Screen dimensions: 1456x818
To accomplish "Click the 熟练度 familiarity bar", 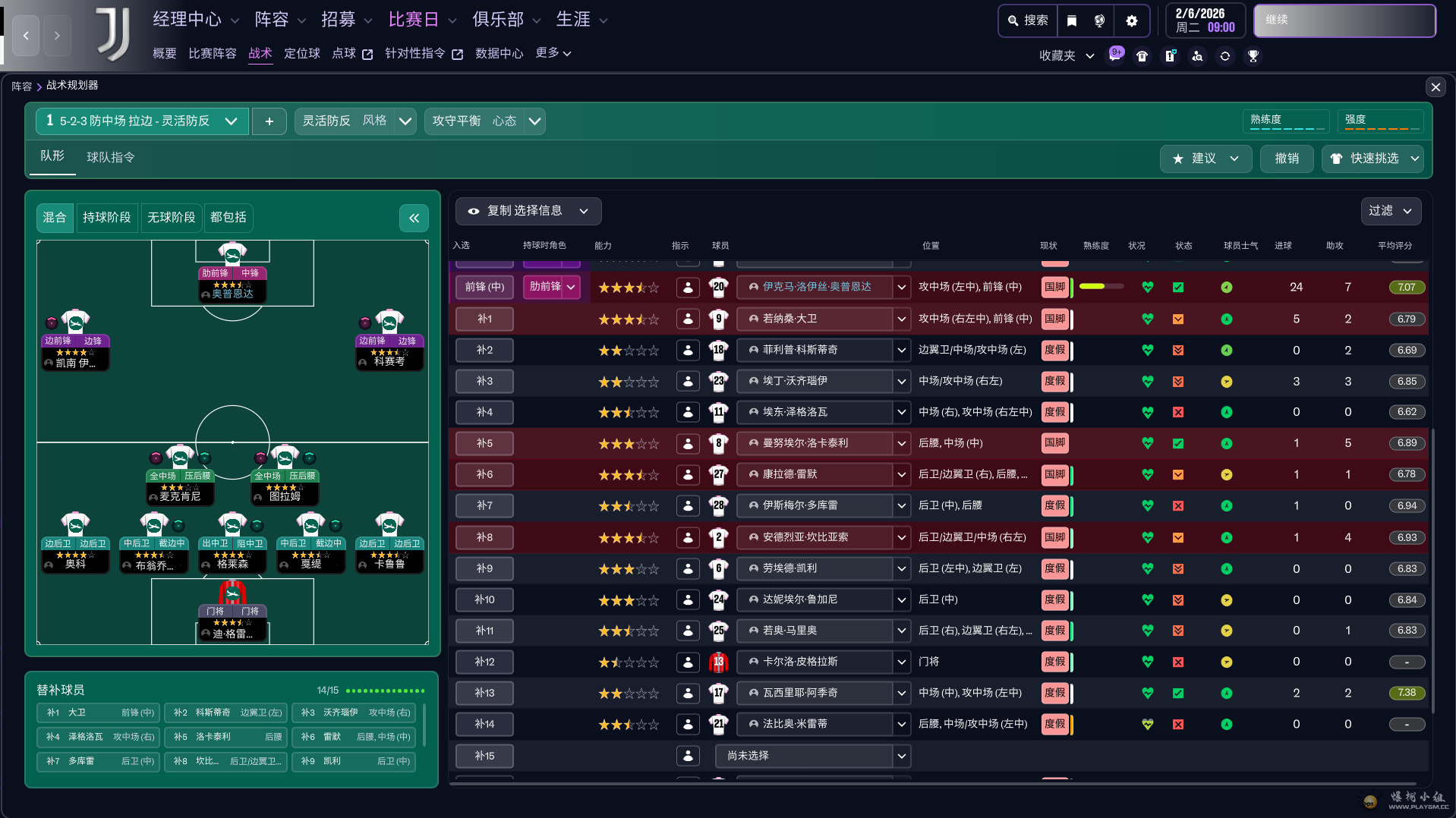I will pyautogui.click(x=1287, y=121).
